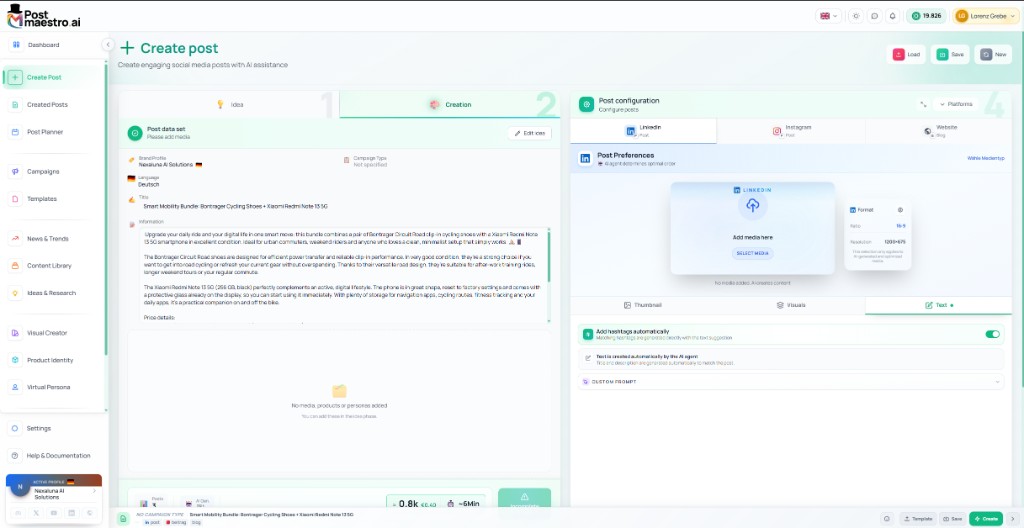Open the Thumbnail tab

(x=643, y=305)
